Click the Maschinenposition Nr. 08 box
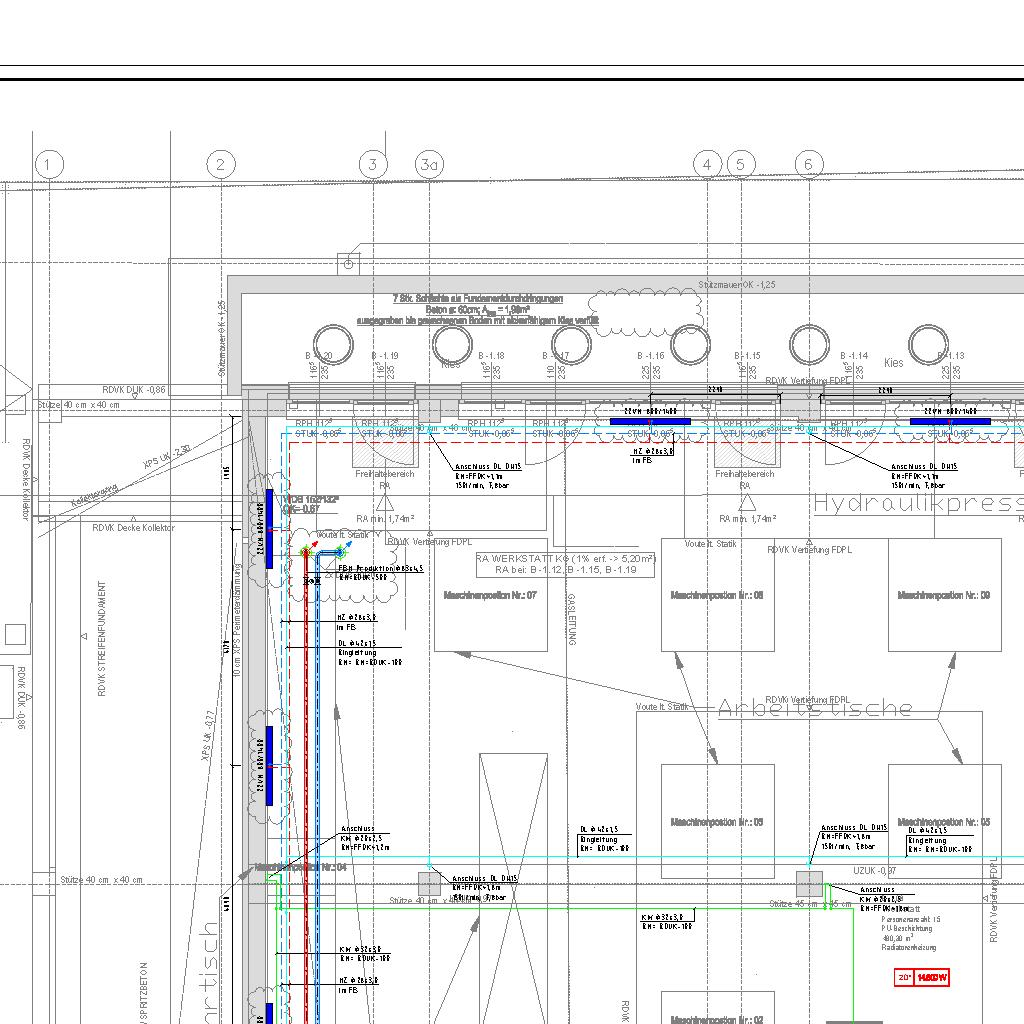This screenshot has width=1024, height=1024. click(717, 595)
